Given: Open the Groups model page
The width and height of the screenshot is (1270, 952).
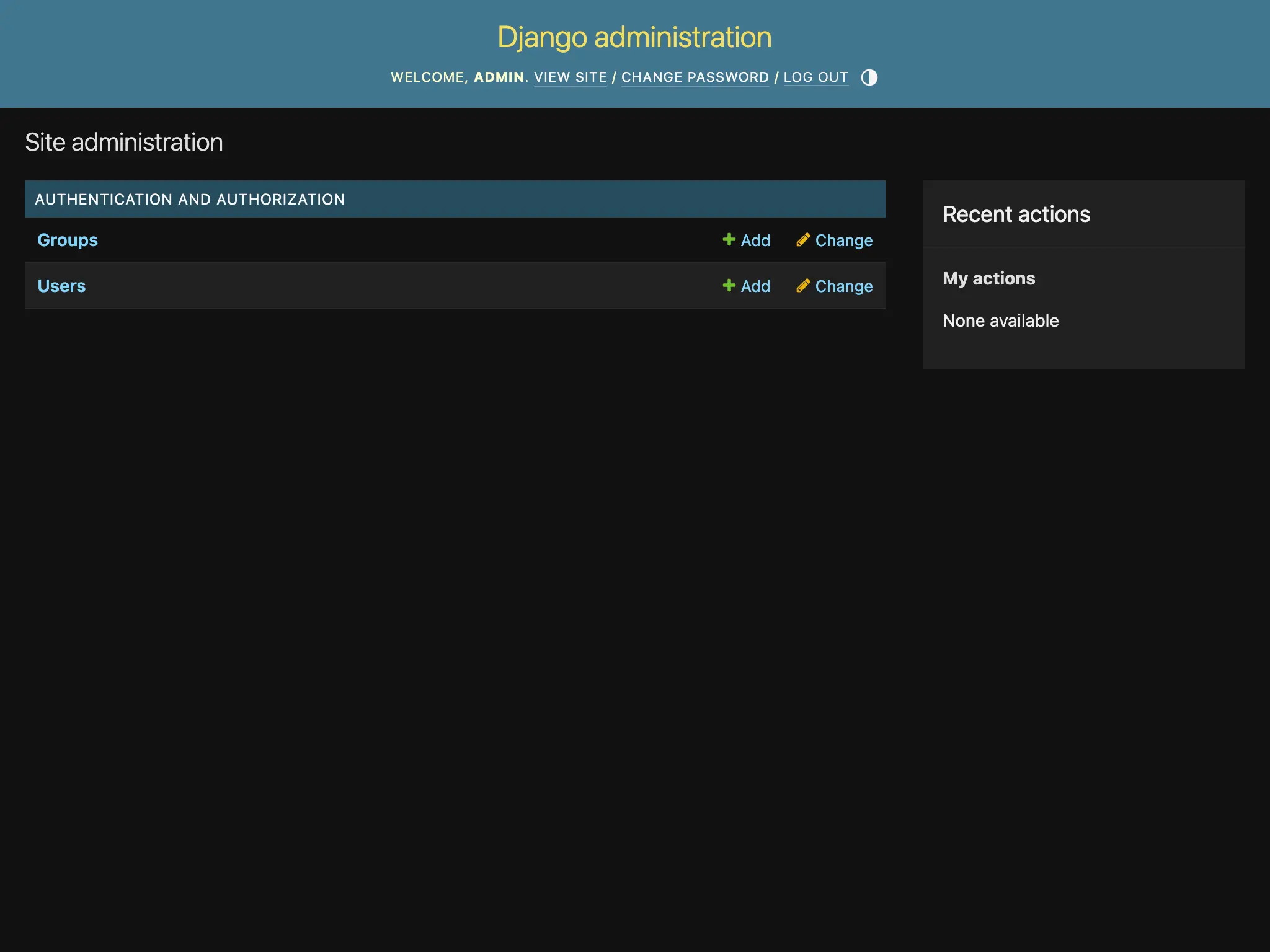Looking at the screenshot, I should point(67,240).
